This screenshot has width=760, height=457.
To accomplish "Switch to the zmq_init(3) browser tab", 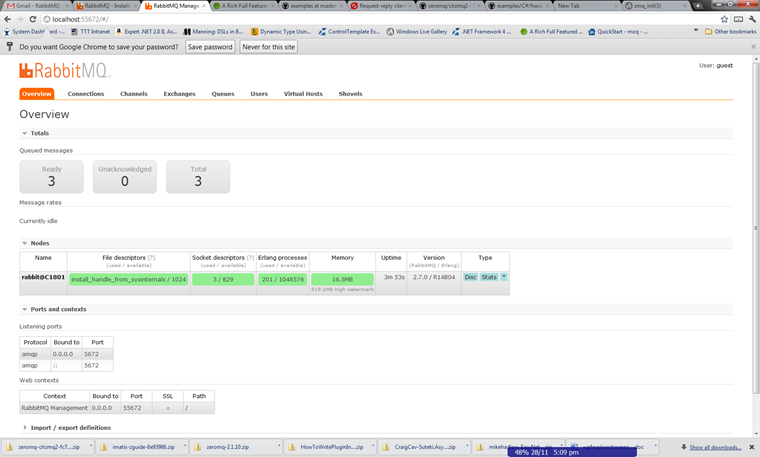I will [x=654, y=6].
